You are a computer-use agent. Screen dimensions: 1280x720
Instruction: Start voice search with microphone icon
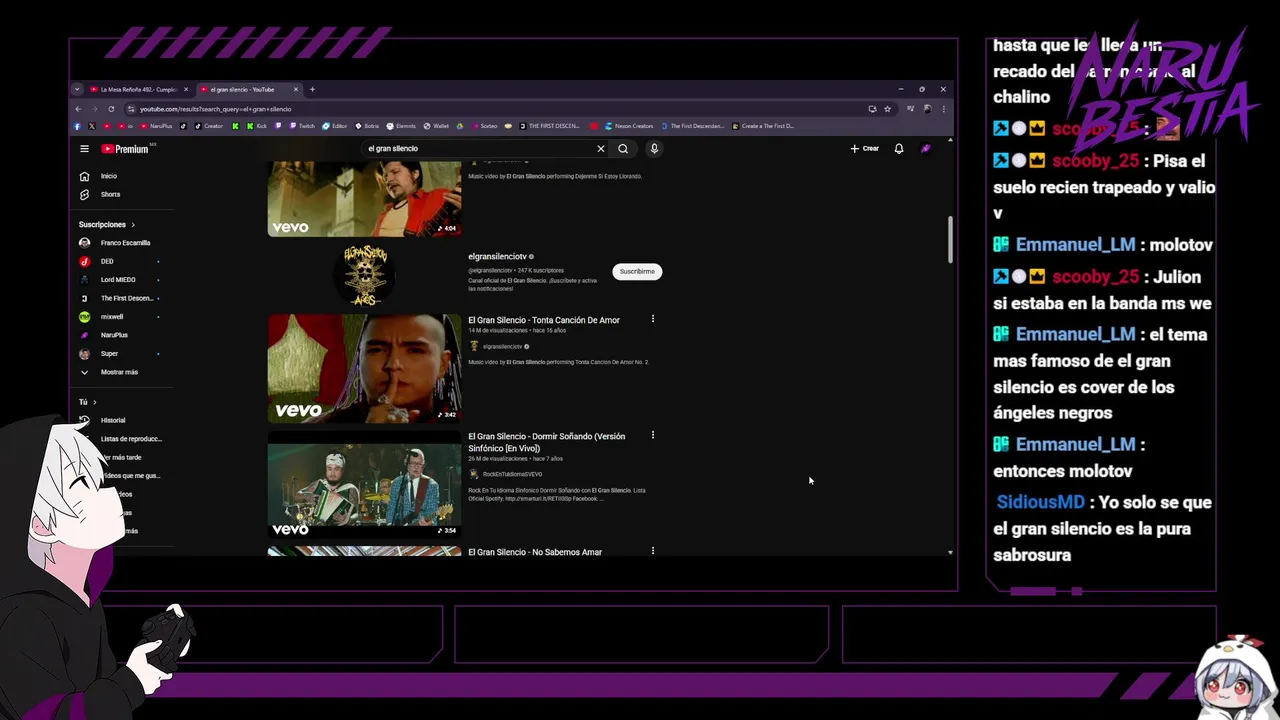pyautogui.click(x=654, y=148)
